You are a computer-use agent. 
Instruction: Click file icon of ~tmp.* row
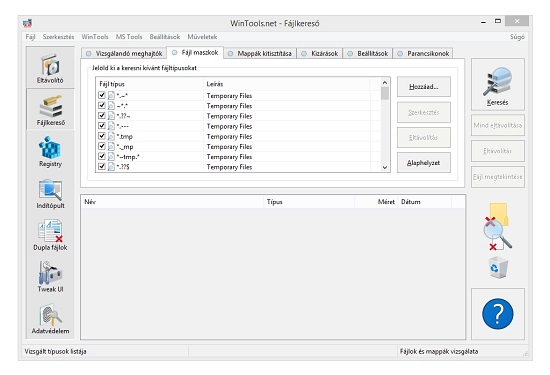(x=111, y=156)
